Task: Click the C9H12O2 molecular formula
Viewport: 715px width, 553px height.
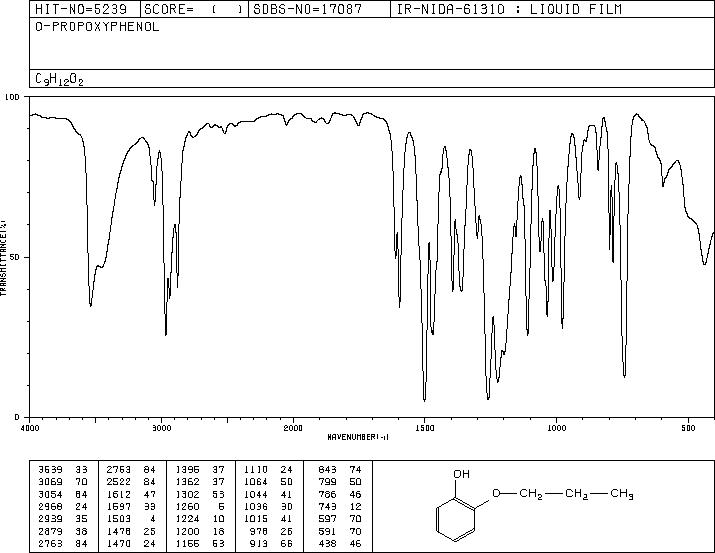Action: click(59, 79)
